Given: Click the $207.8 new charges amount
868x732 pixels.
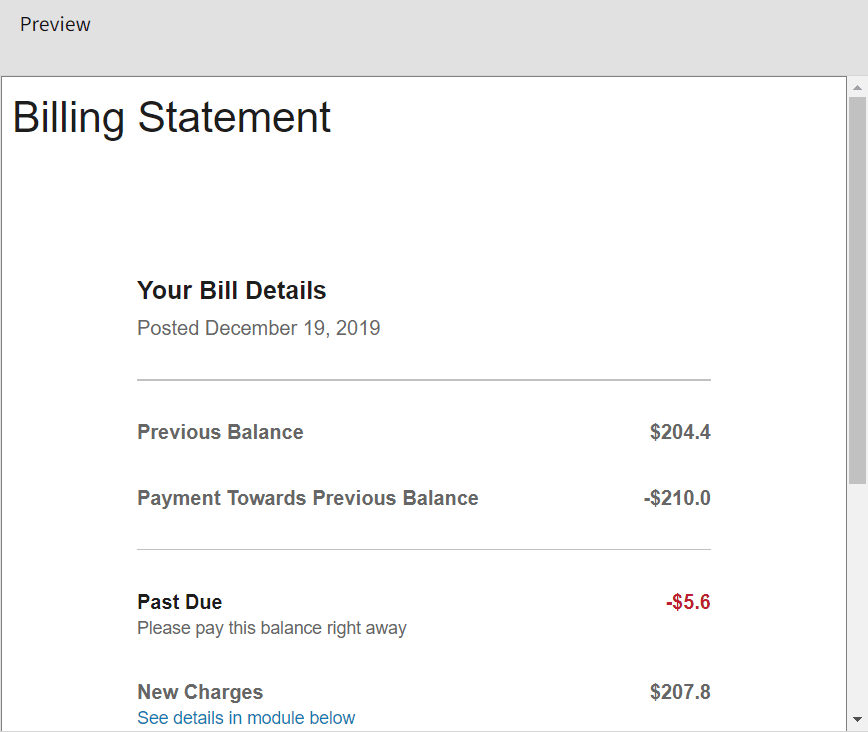Looking at the screenshot, I should (x=680, y=692).
